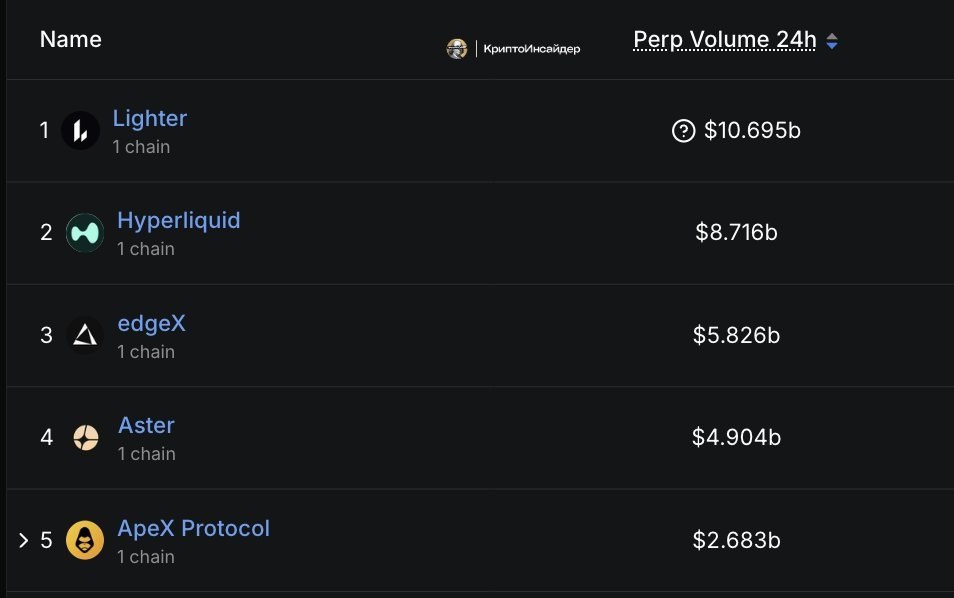Click the Aster protocol logo icon
Image resolution: width=954 pixels, height=598 pixels.
(x=85, y=438)
